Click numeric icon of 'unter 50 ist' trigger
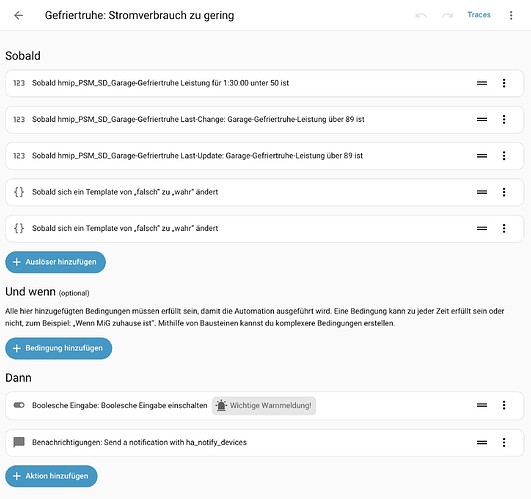The height and width of the screenshot is (499, 531). pyautogui.click(x=19, y=83)
